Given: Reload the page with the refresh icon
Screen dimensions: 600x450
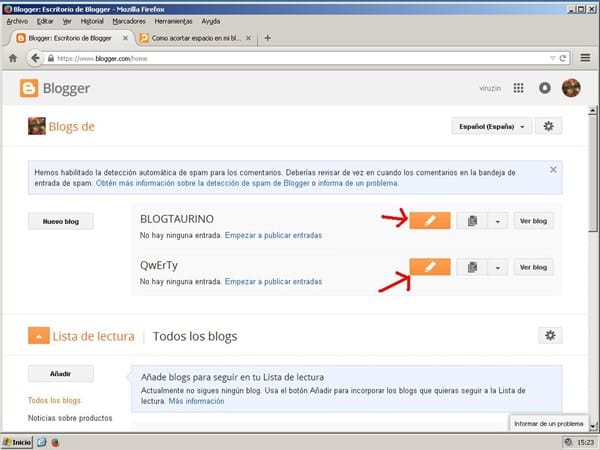Looking at the screenshot, I should (562, 58).
